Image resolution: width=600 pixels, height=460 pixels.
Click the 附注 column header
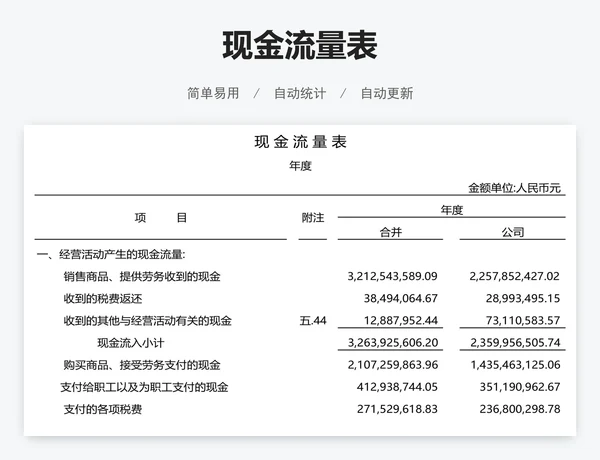tap(313, 218)
